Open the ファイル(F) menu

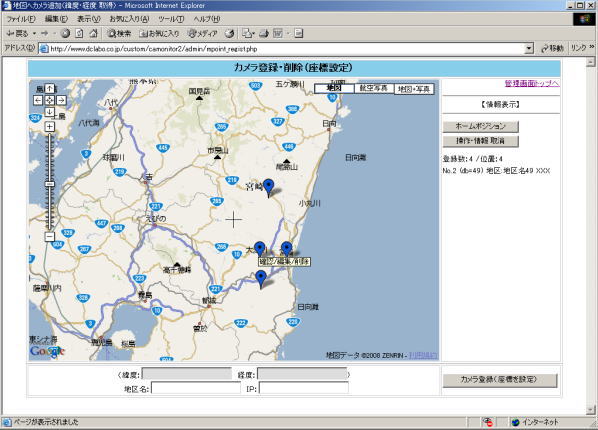click(21, 19)
